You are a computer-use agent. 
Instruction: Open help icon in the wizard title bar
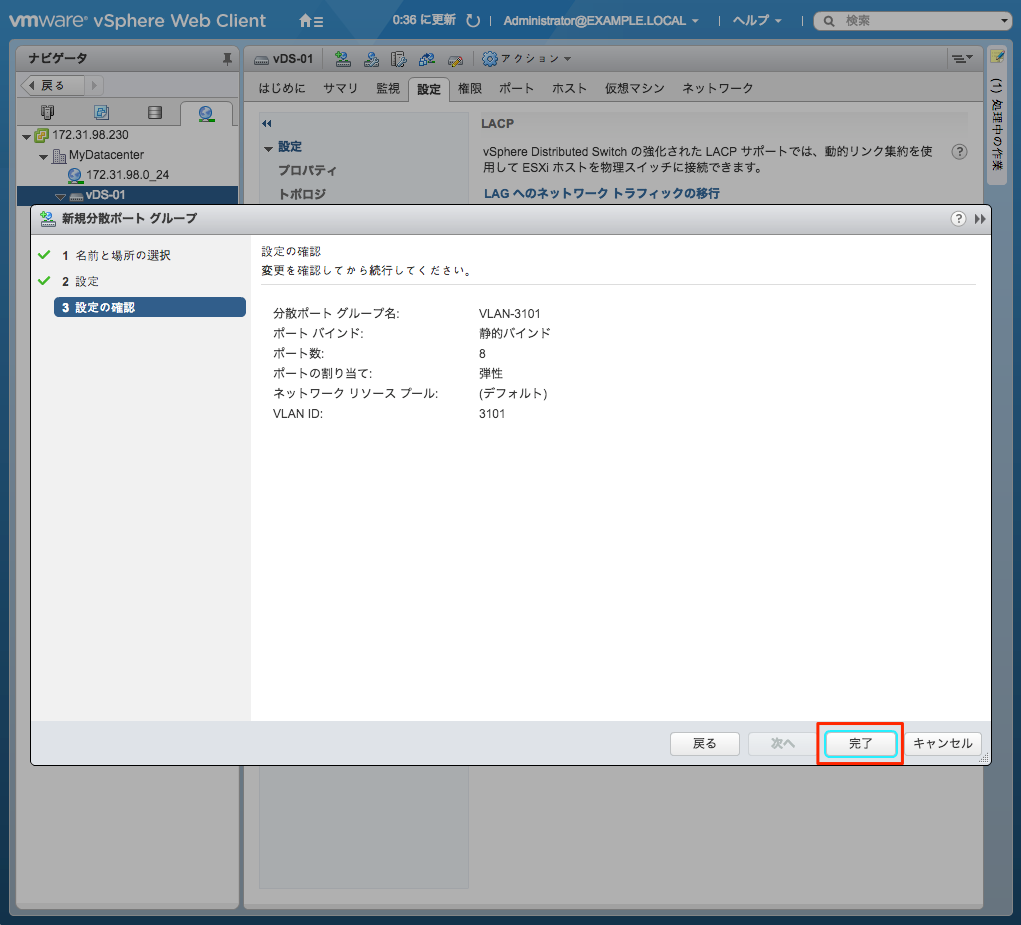(958, 219)
